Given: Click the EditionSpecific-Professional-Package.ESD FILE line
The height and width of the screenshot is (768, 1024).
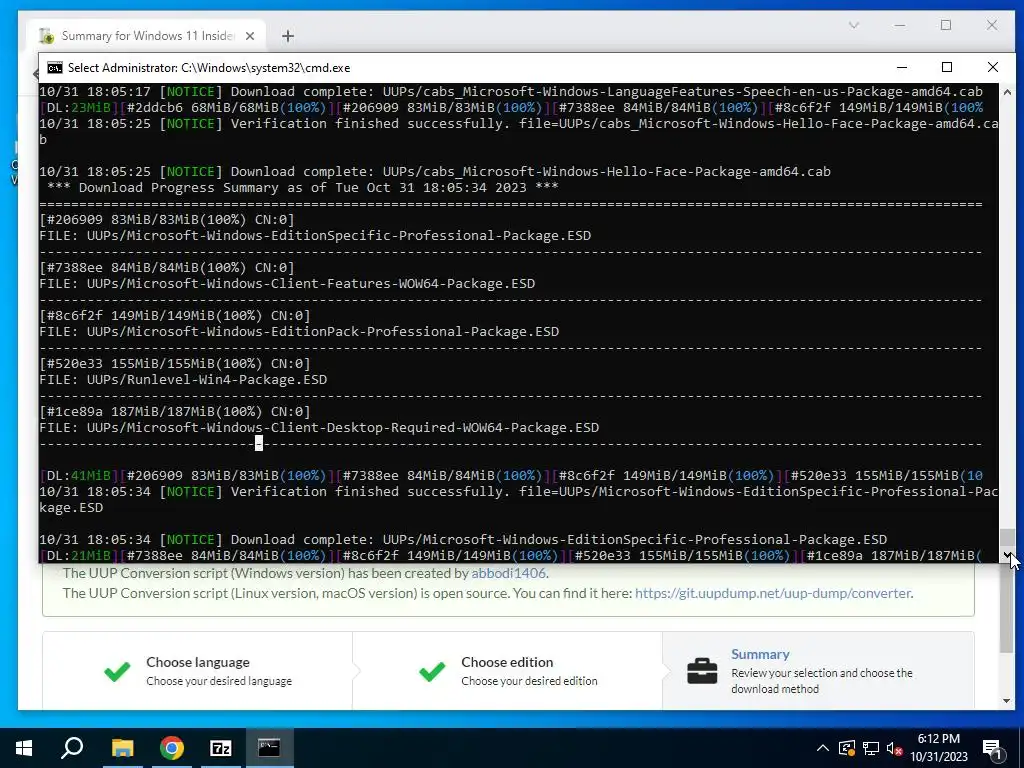Looking at the screenshot, I should (315, 236).
